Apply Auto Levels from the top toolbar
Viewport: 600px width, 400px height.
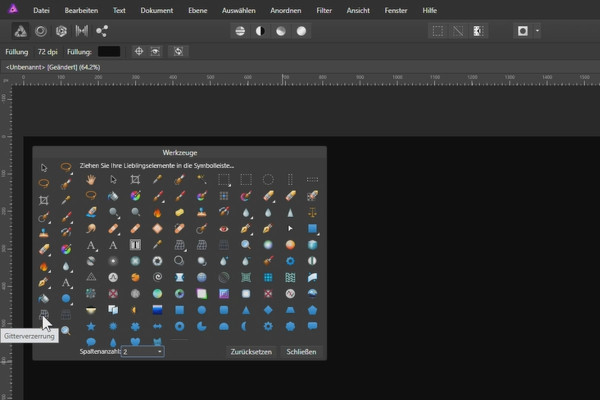pos(240,31)
